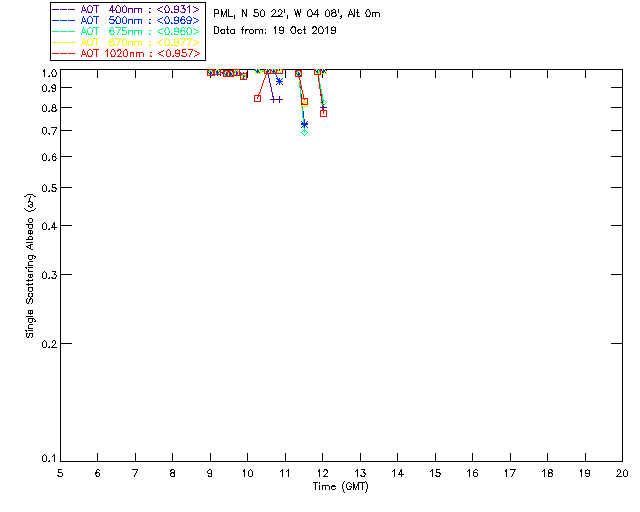Click y-axis tick label 0.5
The height and width of the screenshot is (512, 640).
[x=49, y=188]
